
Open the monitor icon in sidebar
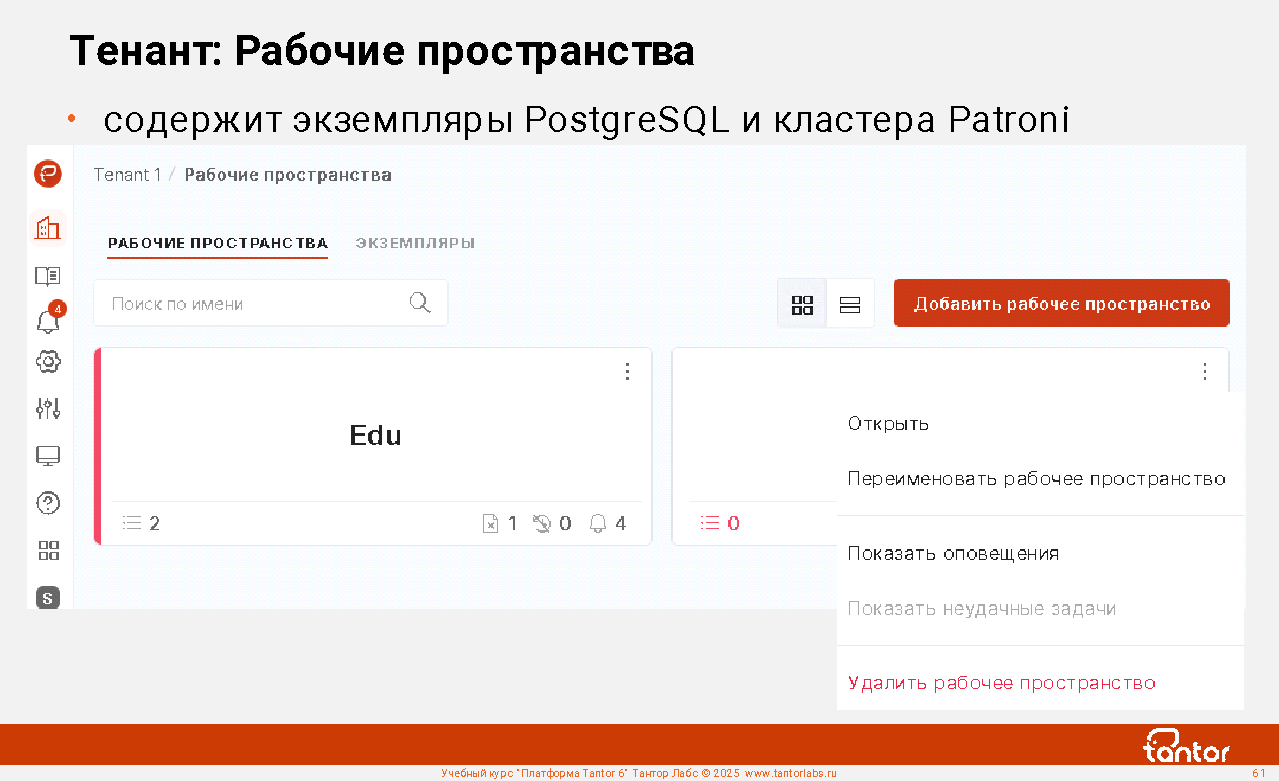click(x=48, y=456)
